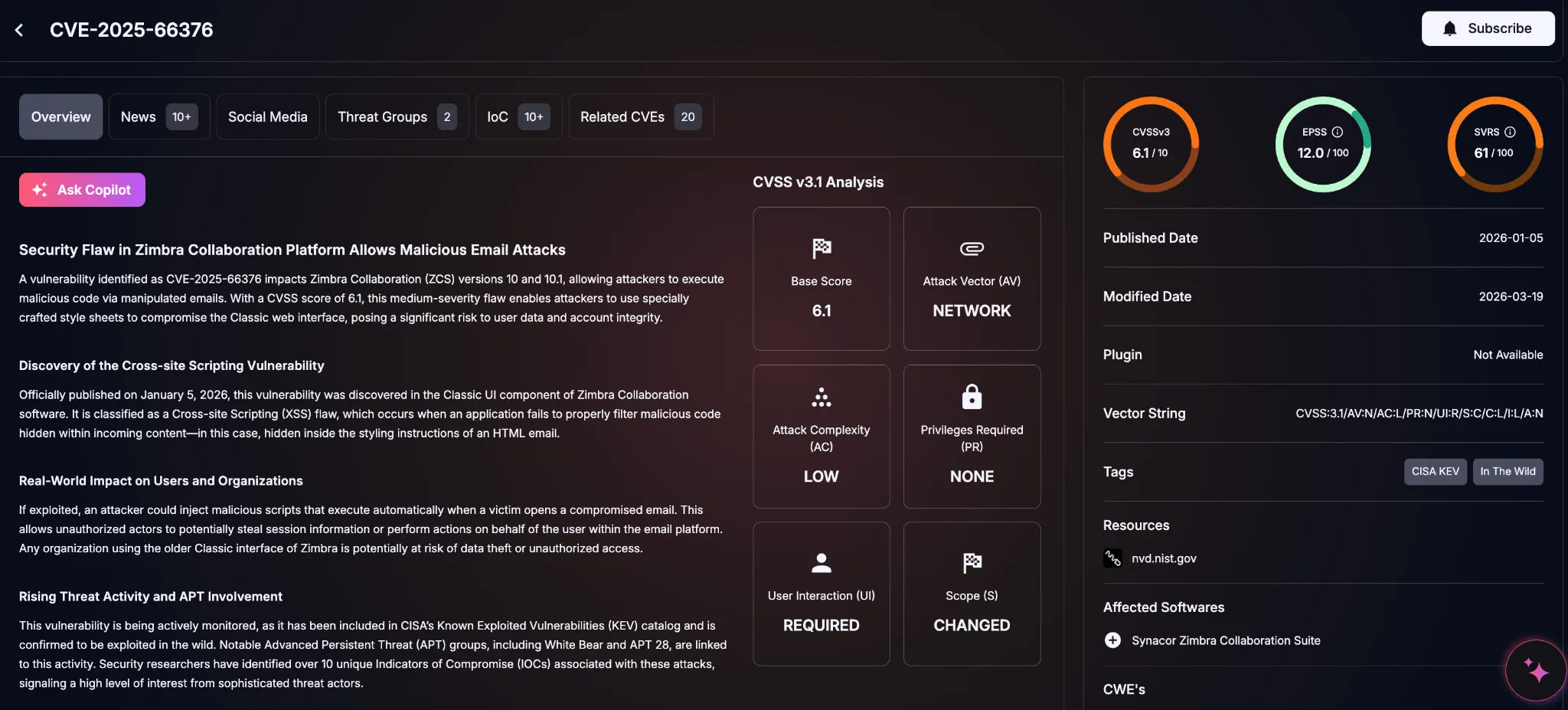Click the Base Score flag icon
Screen dimensions: 1568x710
[x=822, y=248]
